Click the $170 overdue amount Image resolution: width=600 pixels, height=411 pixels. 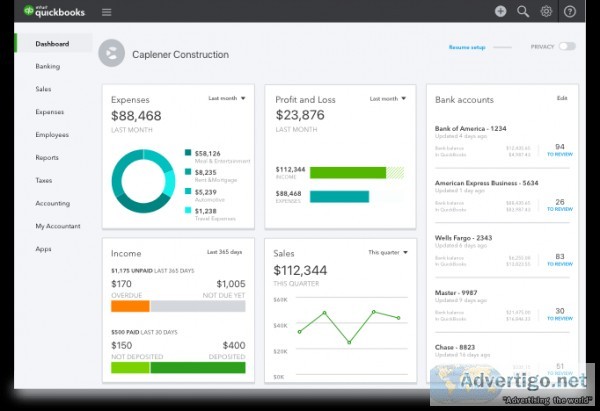point(121,284)
